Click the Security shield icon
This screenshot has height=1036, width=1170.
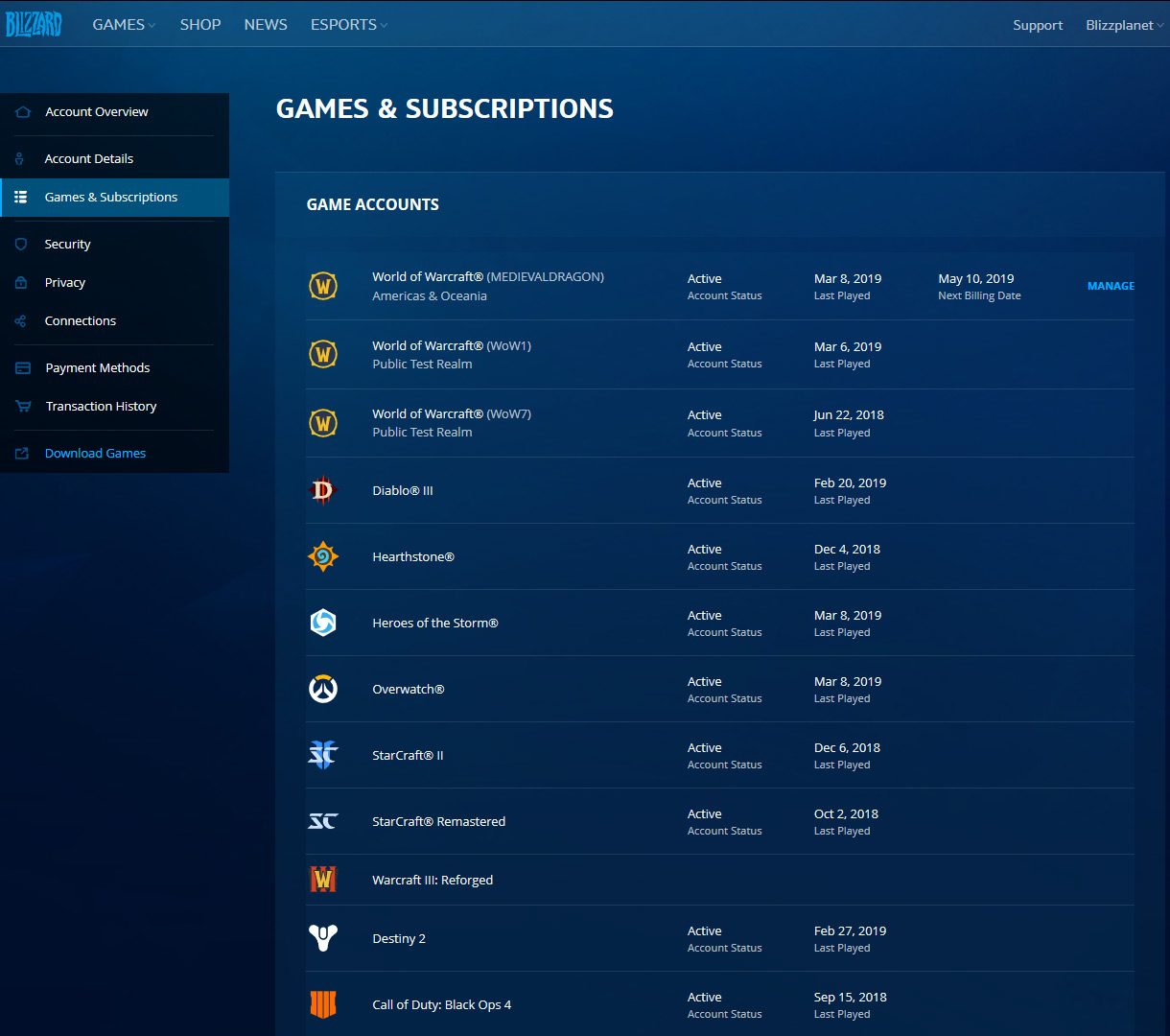click(20, 245)
